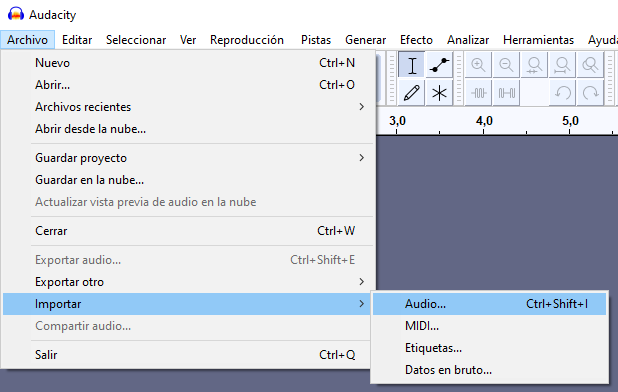Select MIDI... in Importar submenu
The image size is (618, 392).
489,326
